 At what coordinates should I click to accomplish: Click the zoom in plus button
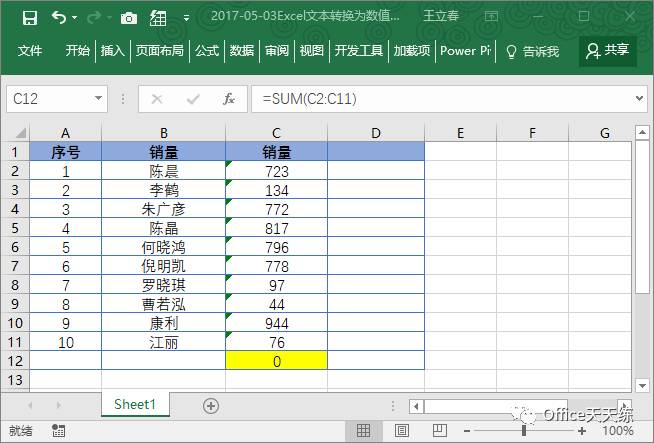[582, 430]
